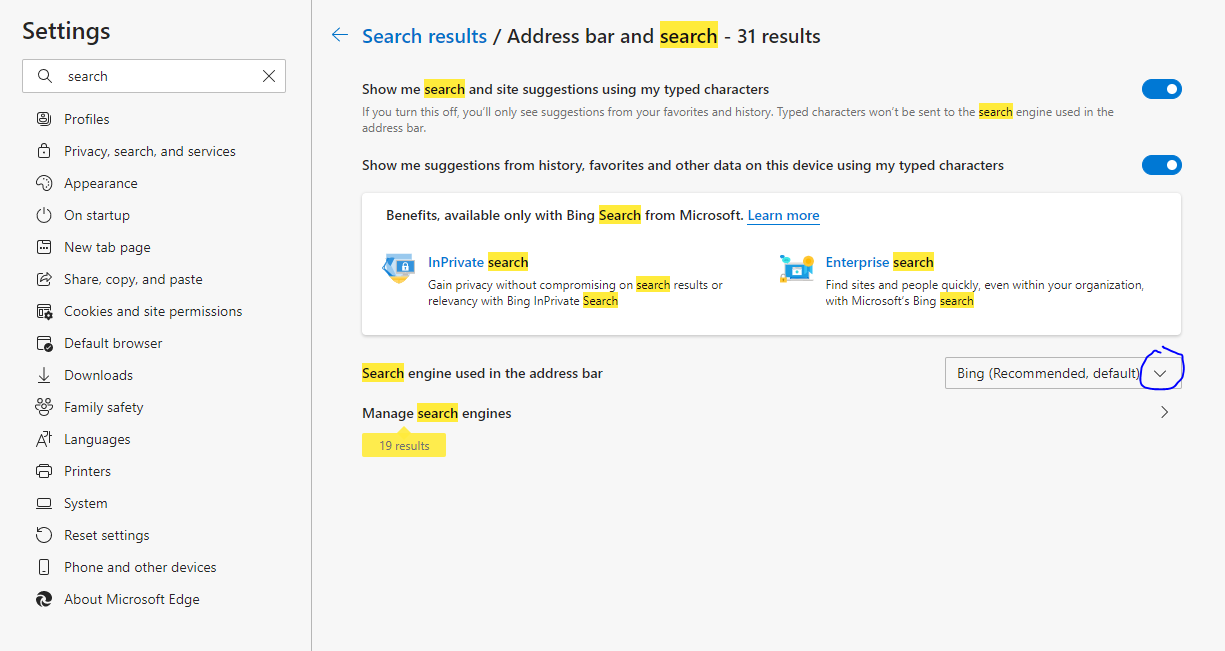
Task: Open Profiles settings section
Action: coord(87,119)
